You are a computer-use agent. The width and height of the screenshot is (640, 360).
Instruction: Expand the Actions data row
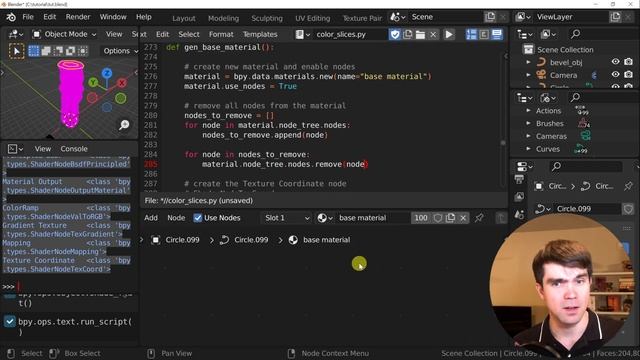[528, 111]
